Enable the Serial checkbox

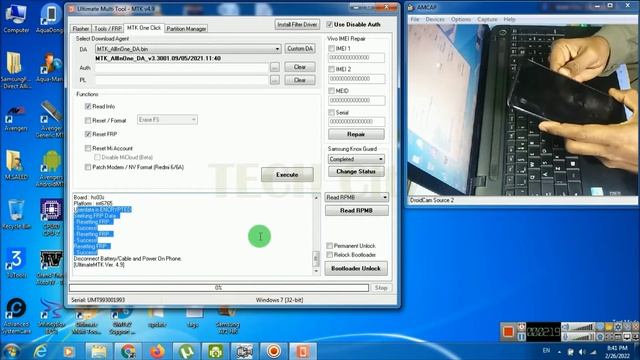[331, 112]
